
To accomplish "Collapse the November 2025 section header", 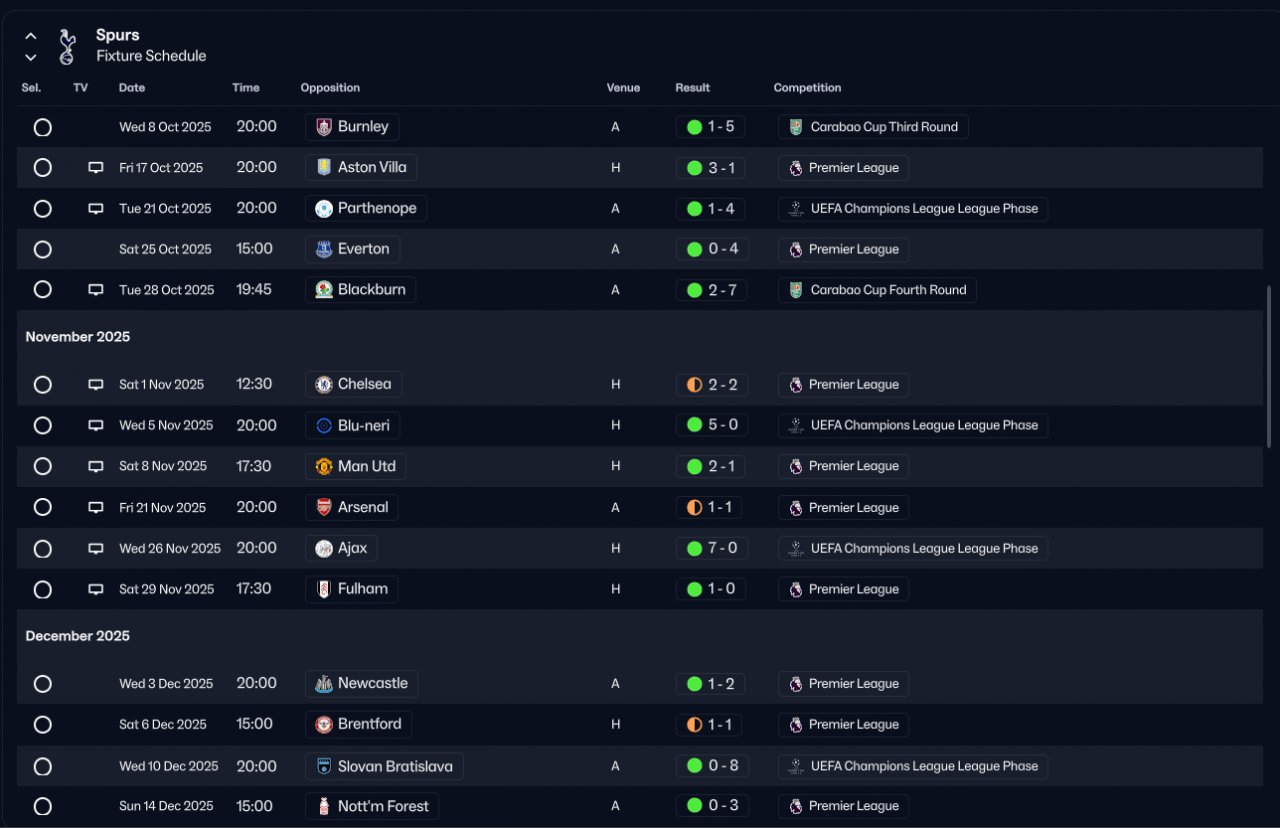I will (x=78, y=337).
